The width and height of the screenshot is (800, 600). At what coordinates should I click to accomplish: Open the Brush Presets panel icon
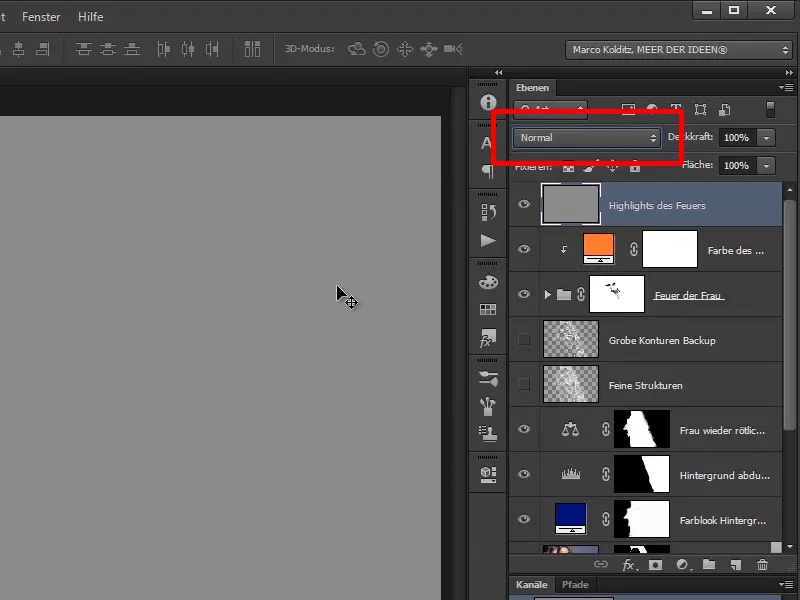[488, 379]
